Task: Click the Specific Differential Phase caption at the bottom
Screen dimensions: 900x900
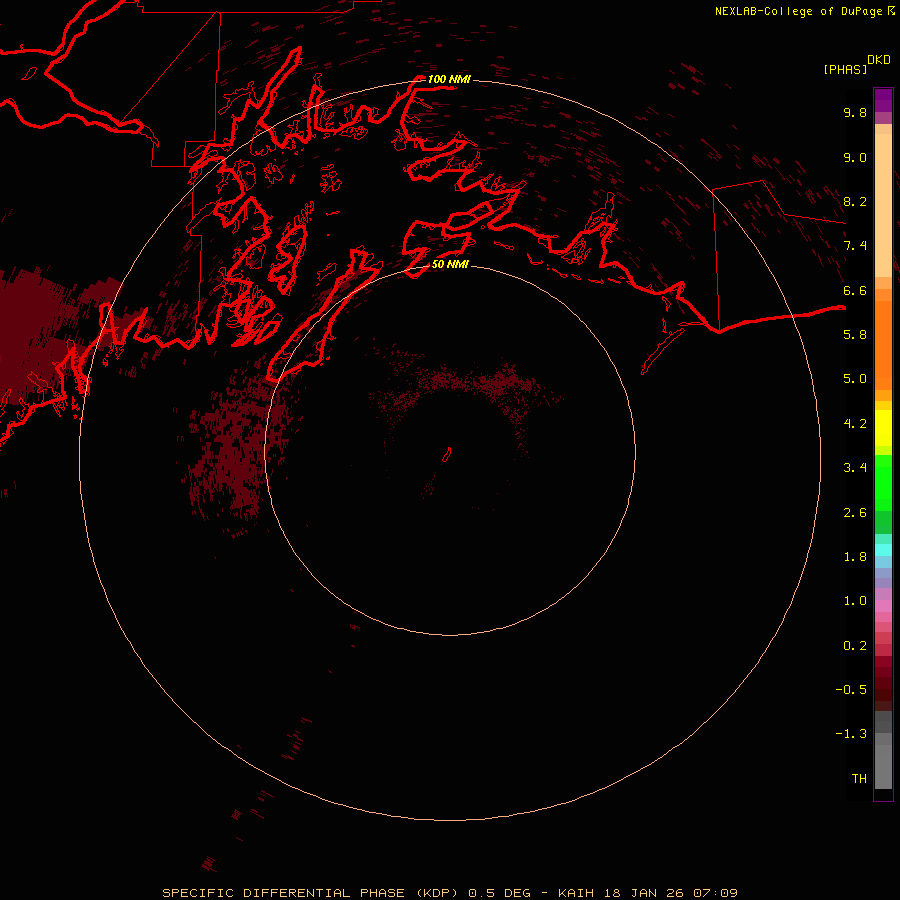Action: point(449,893)
